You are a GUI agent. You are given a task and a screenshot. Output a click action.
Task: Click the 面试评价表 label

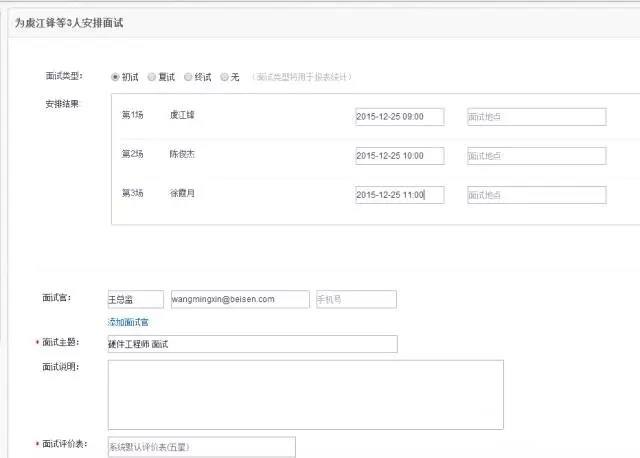pyautogui.click(x=64, y=444)
